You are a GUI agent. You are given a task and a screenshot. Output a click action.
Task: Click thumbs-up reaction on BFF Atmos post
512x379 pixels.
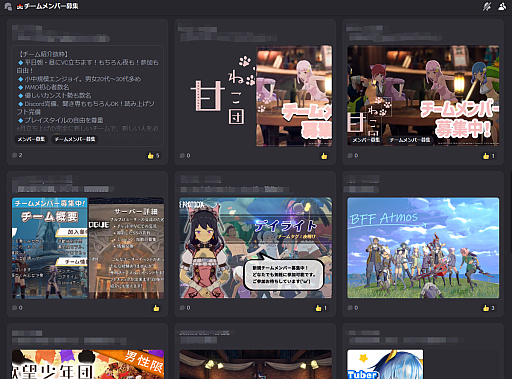[489, 308]
